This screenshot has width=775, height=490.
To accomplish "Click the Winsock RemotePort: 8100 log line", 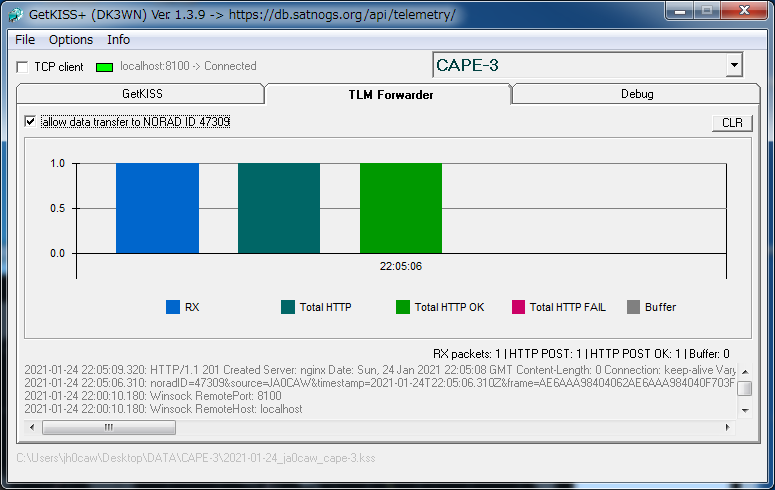I will (x=153, y=396).
